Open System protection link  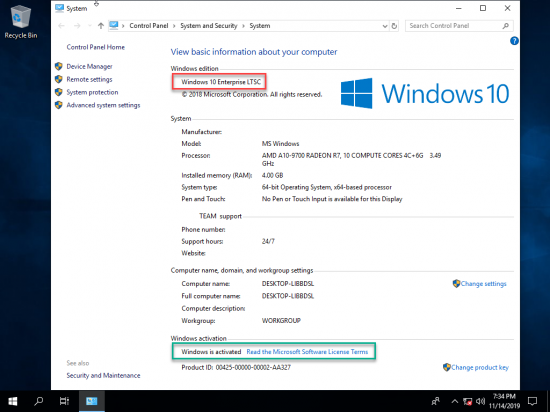click(92, 92)
